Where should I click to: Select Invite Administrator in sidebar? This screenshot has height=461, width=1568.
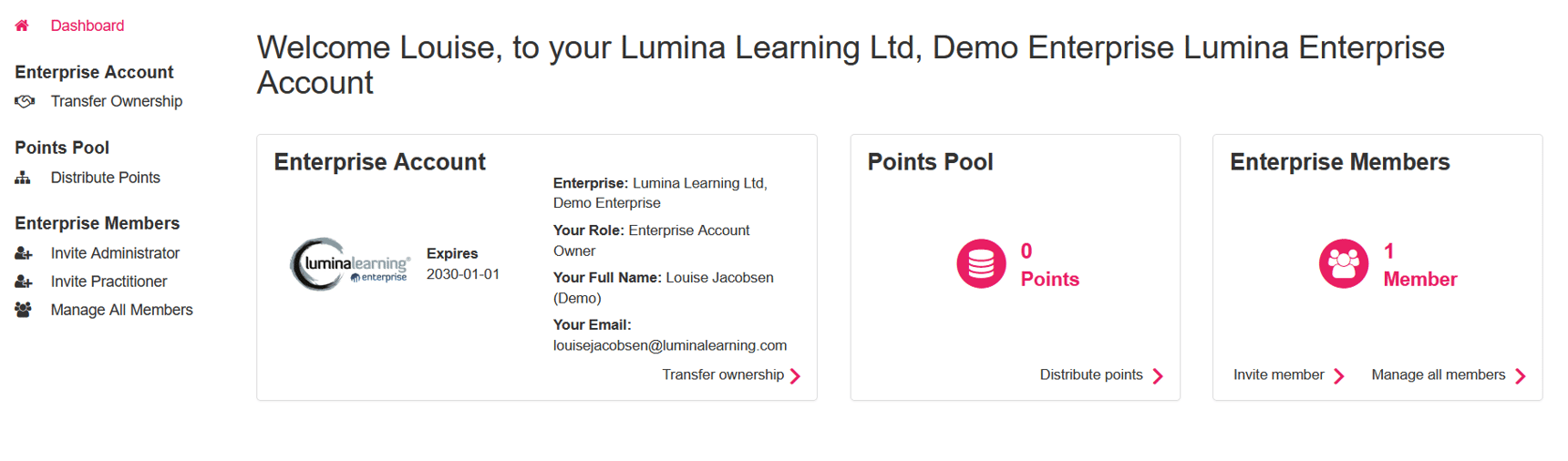(116, 253)
